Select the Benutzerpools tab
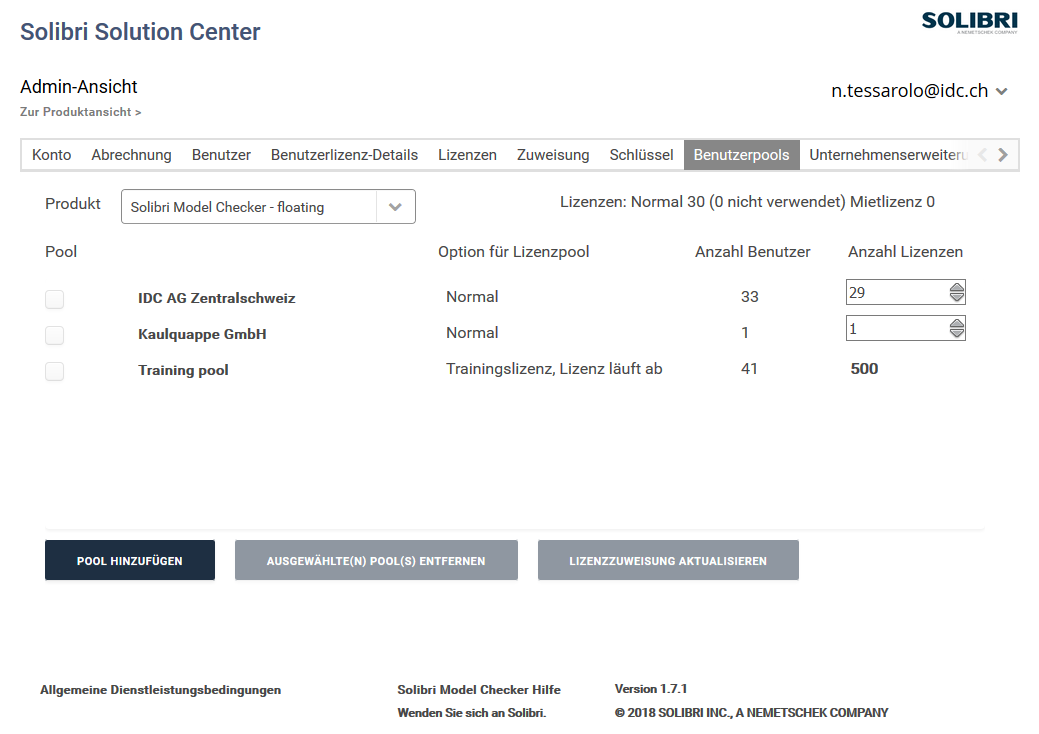 pos(741,155)
